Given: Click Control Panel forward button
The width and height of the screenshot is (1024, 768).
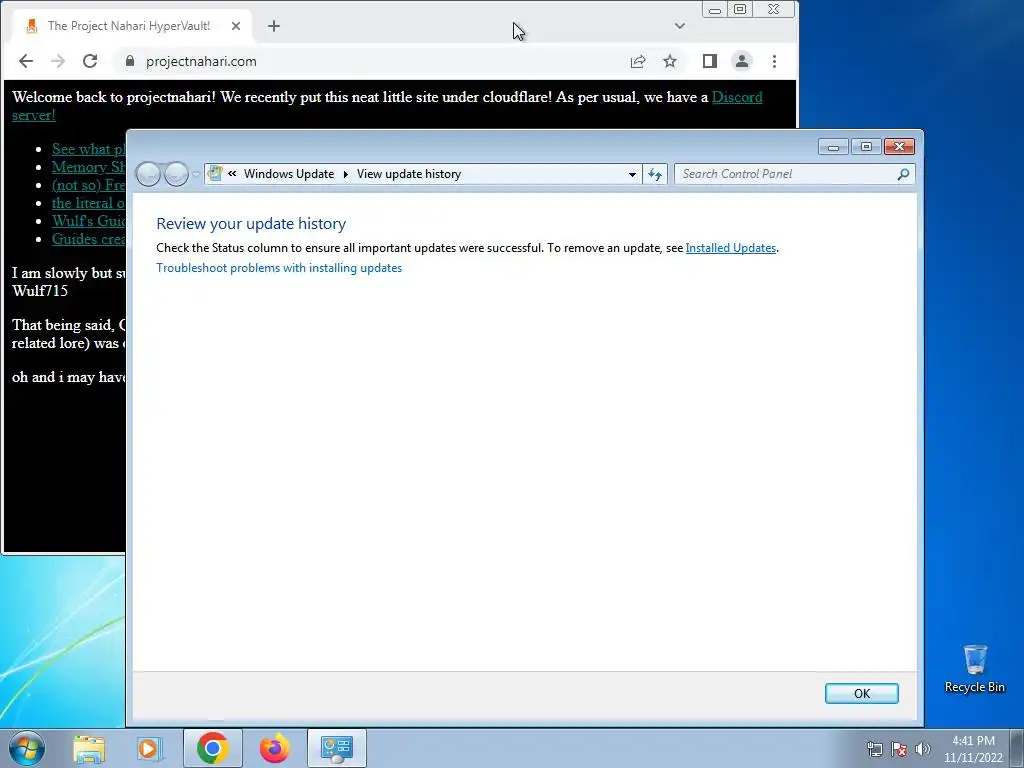Looking at the screenshot, I should 176,174.
